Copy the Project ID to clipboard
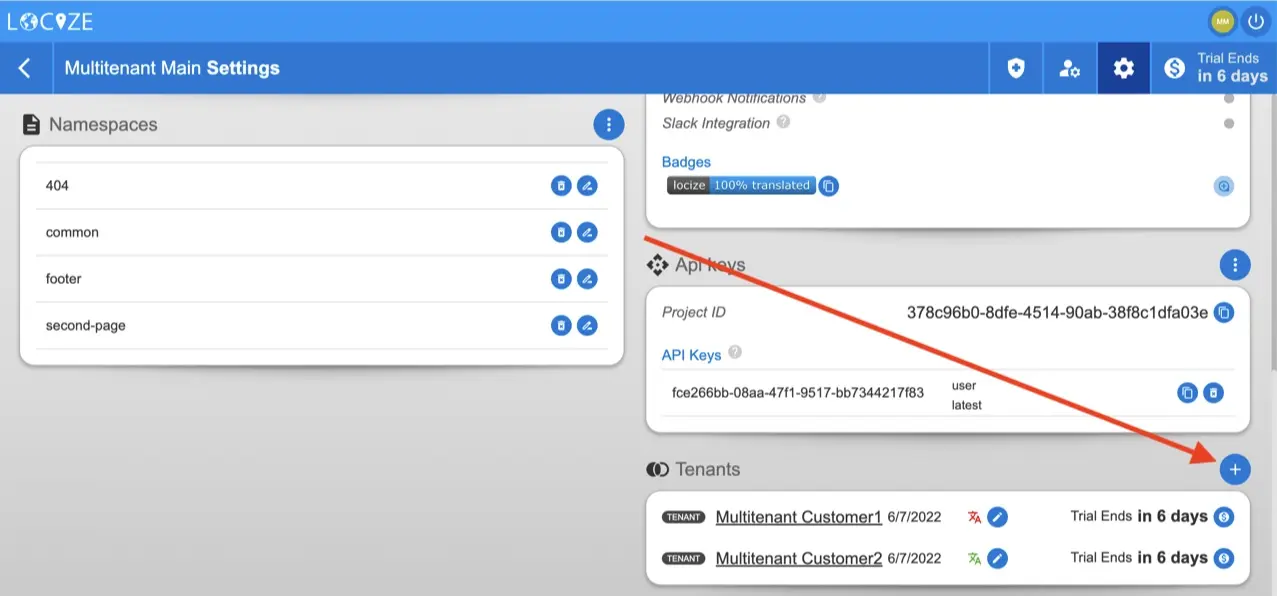This screenshot has height=596, width=1277. coord(1223,313)
